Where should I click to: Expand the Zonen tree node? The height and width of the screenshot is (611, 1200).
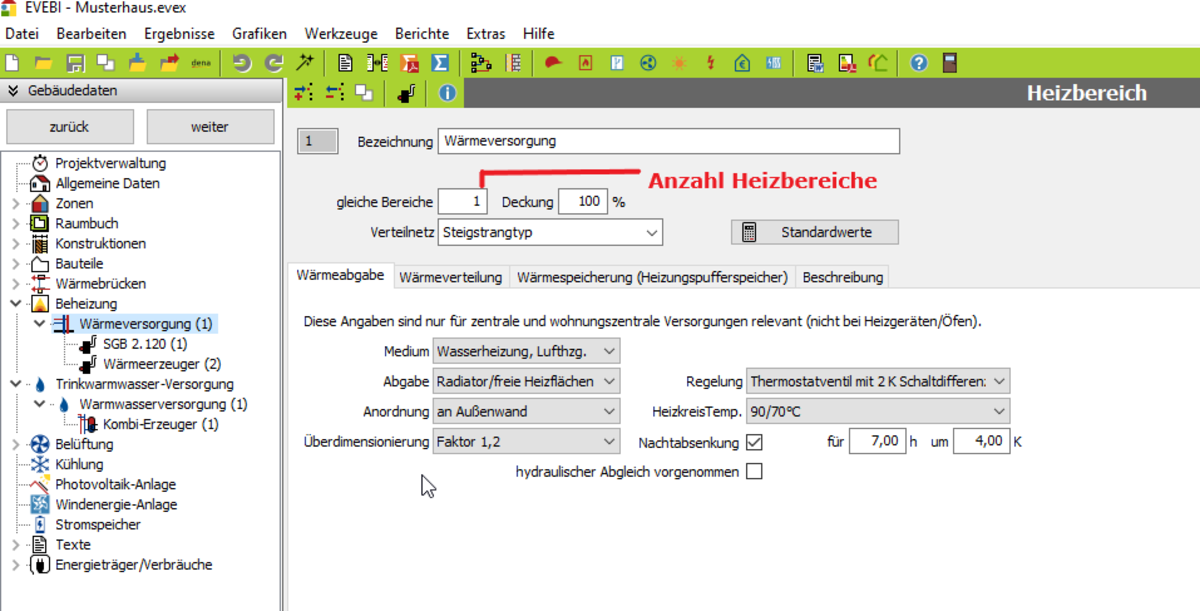click(x=14, y=204)
